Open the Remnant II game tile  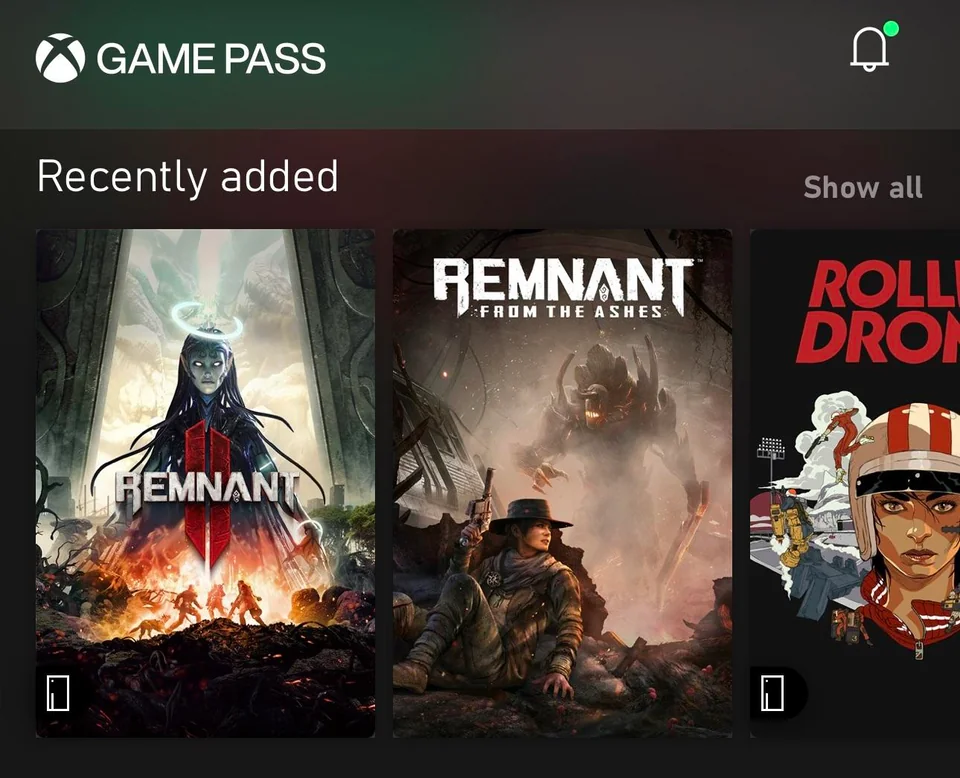pos(205,483)
